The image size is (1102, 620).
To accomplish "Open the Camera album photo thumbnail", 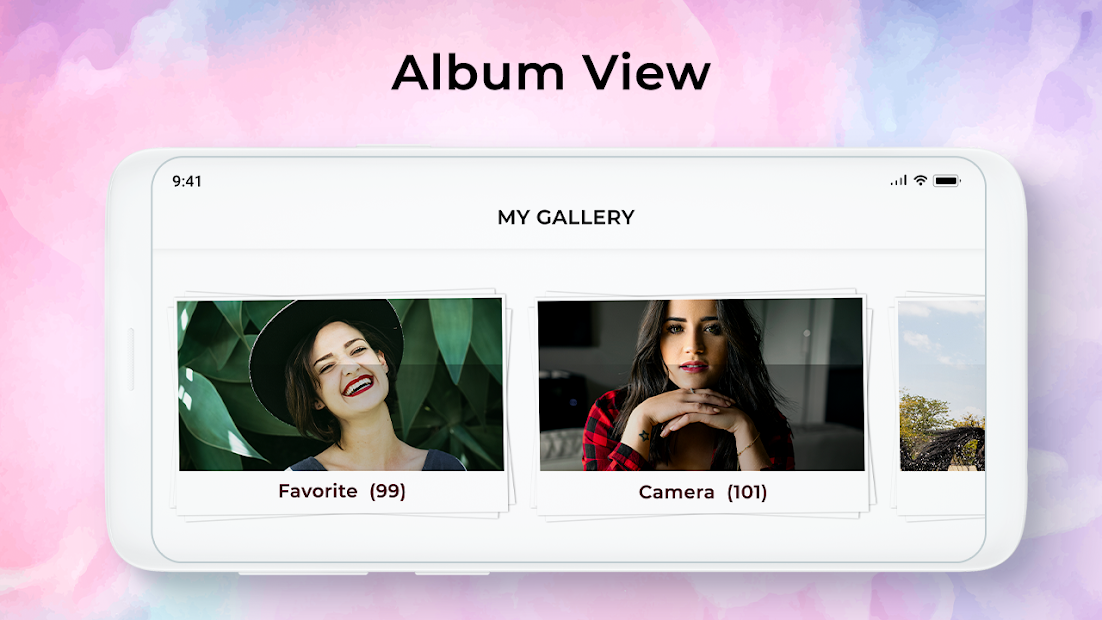I will coord(701,385).
